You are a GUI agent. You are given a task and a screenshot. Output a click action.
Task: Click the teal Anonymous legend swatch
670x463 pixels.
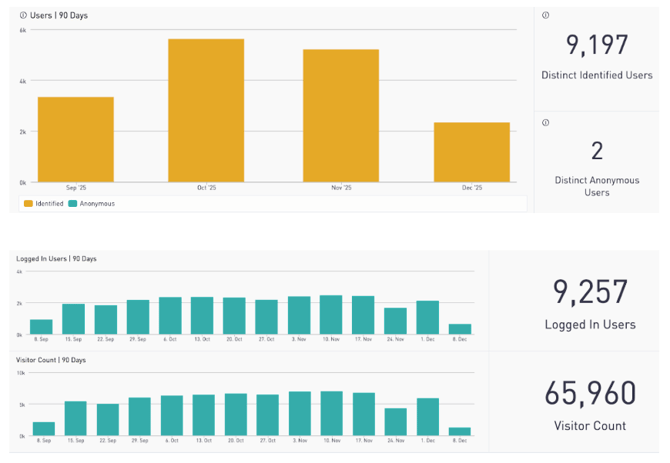[x=73, y=204]
